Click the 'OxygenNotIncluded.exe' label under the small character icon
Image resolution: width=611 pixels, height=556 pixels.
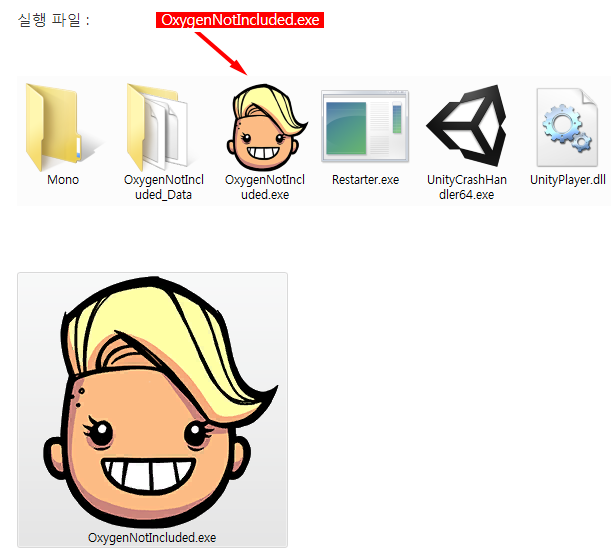(265, 187)
